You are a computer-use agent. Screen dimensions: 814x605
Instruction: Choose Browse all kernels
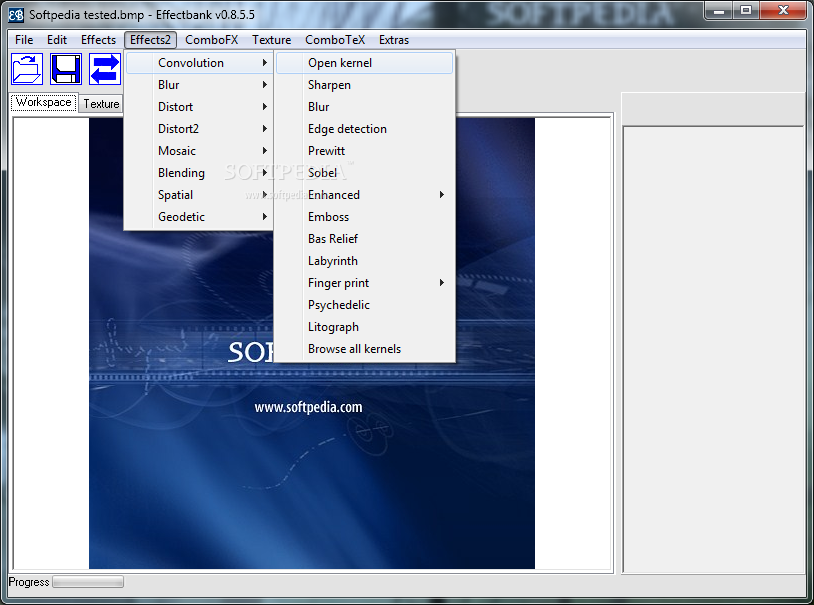point(364,349)
